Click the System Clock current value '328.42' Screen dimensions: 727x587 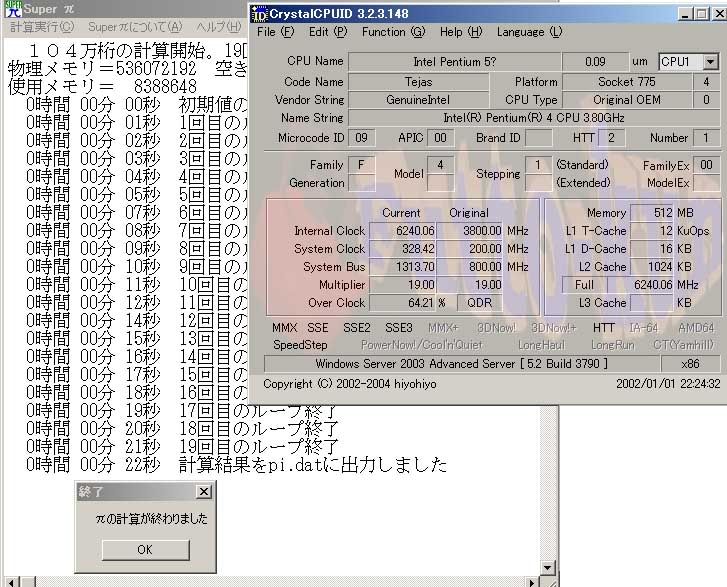pyautogui.click(x=402, y=249)
